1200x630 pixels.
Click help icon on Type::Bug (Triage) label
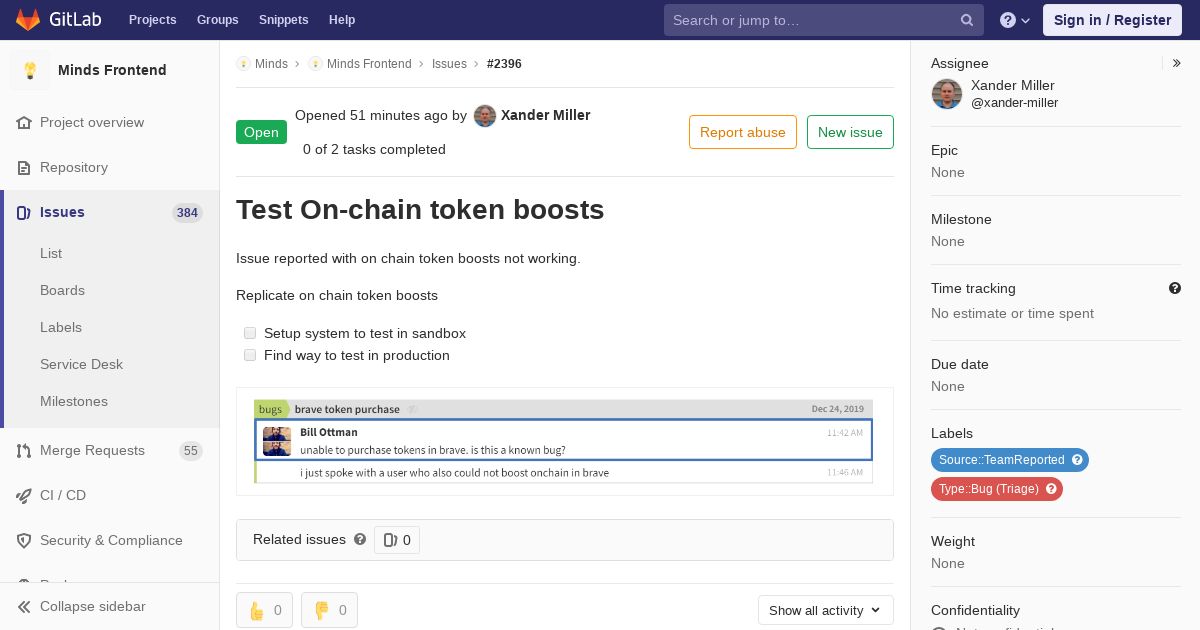1051,489
